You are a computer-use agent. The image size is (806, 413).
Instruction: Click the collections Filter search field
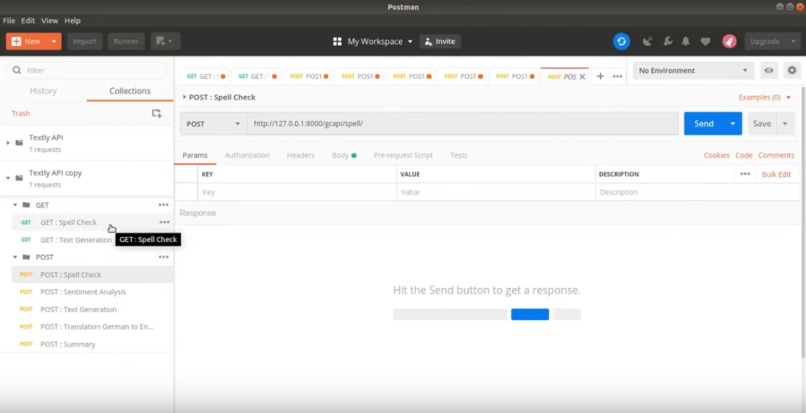88,70
